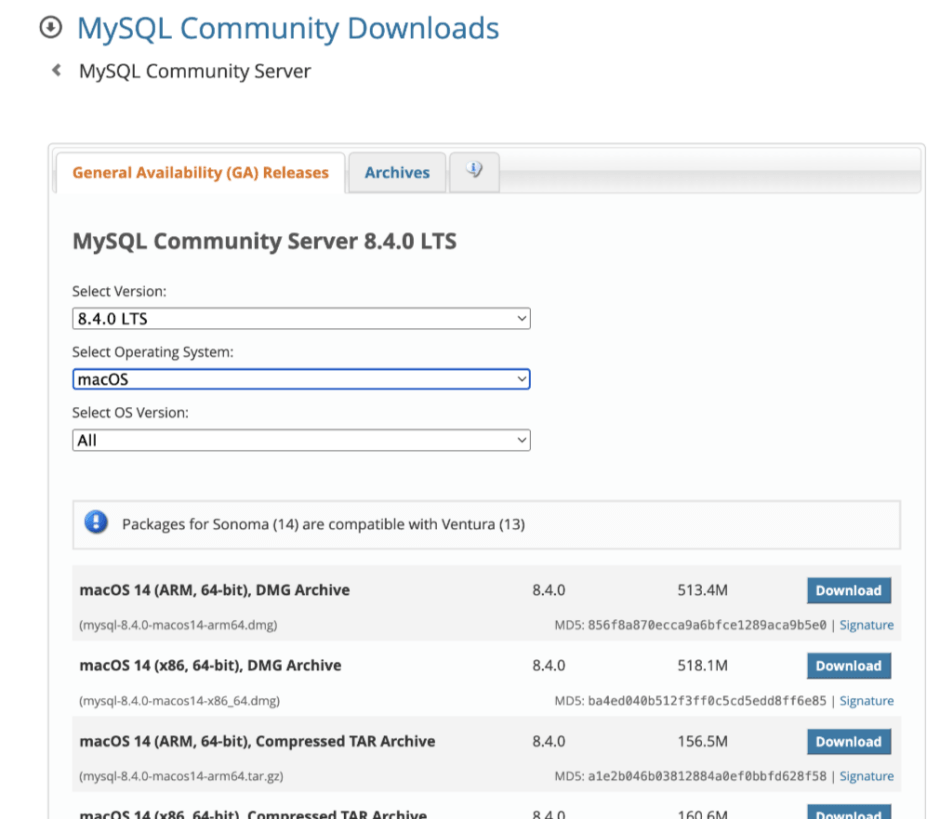Click the blue info icon in Sonoma notice
Viewport: 927px width, 819px height.
point(96,523)
